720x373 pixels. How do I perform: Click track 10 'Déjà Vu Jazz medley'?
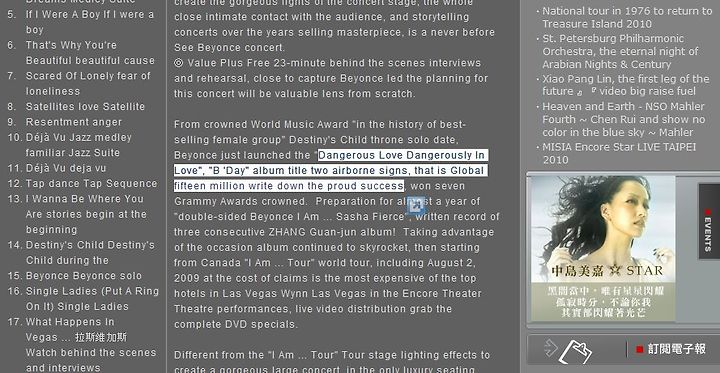tap(79, 145)
